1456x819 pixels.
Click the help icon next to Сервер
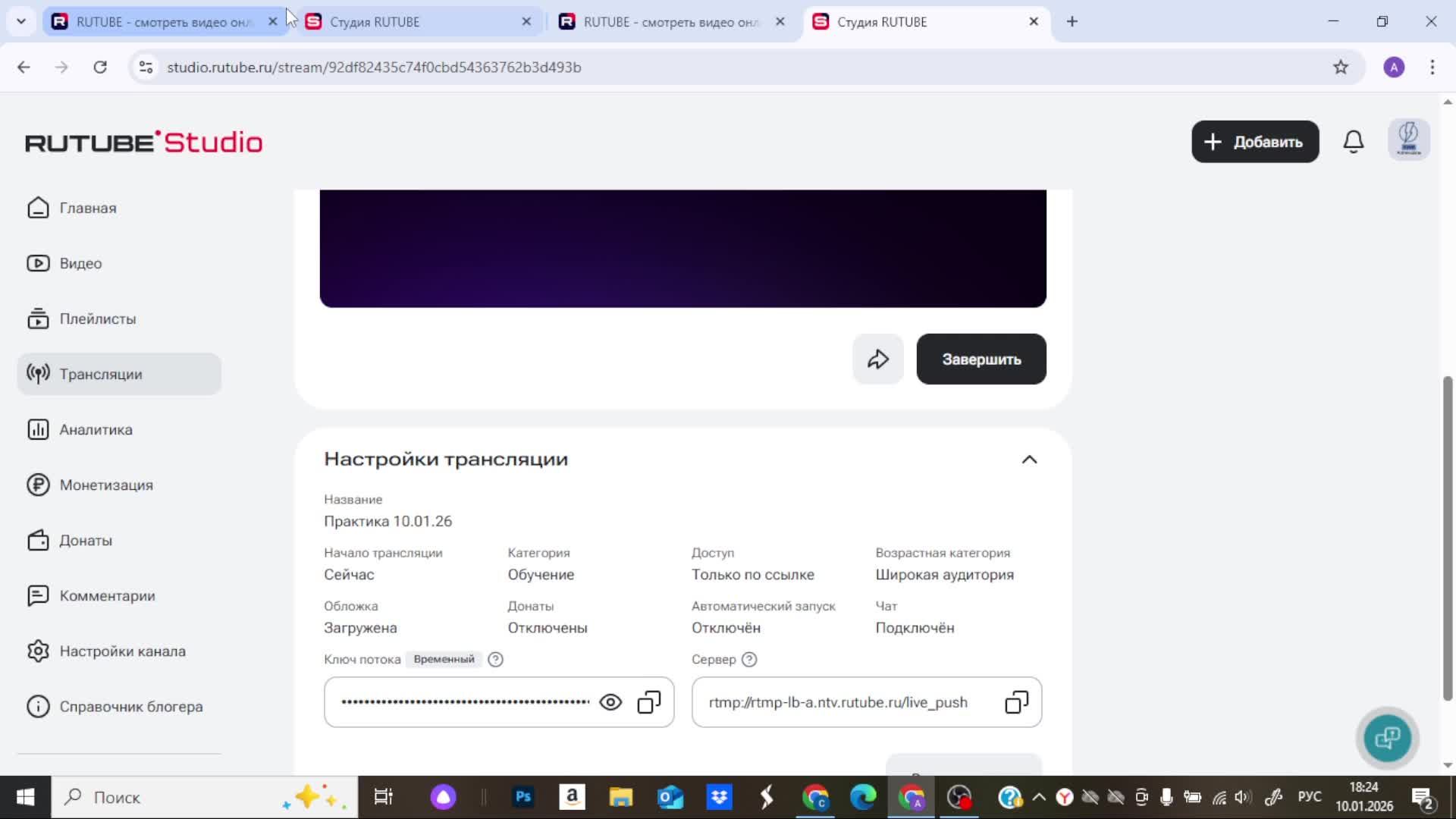pyautogui.click(x=749, y=659)
